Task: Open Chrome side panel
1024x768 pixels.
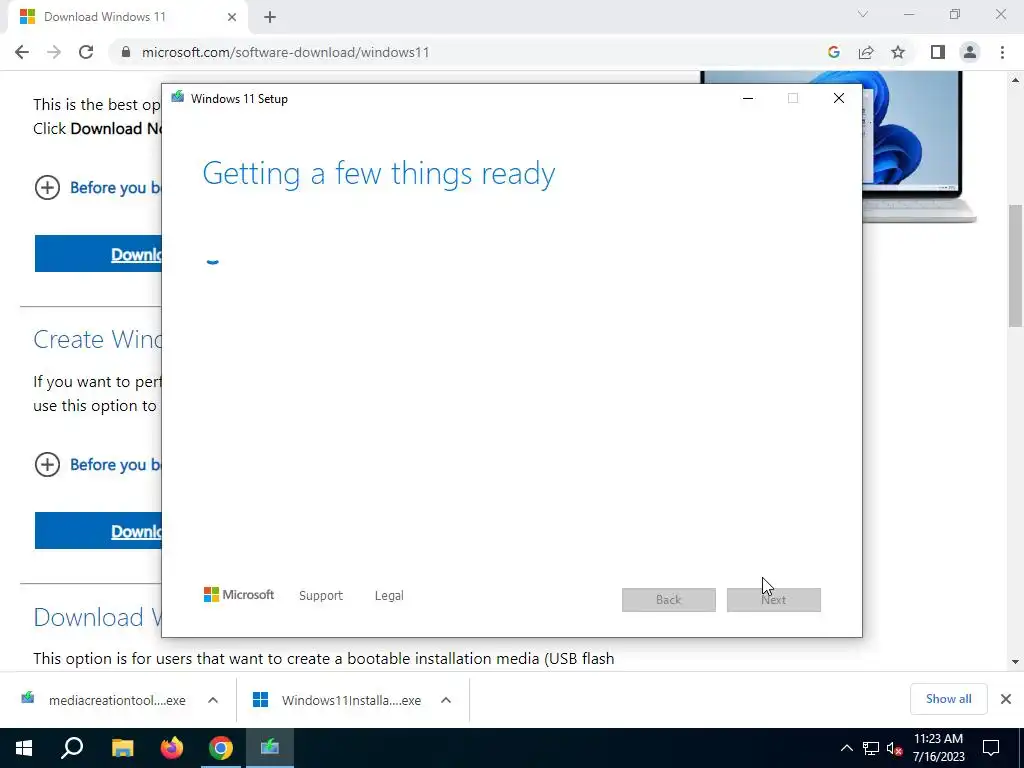Action: [x=938, y=52]
